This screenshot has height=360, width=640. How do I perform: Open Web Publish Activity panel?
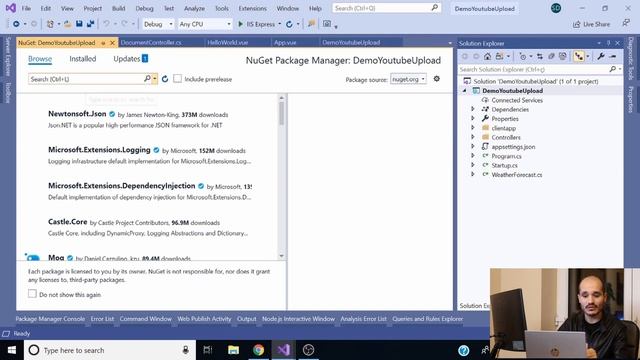coord(204,319)
